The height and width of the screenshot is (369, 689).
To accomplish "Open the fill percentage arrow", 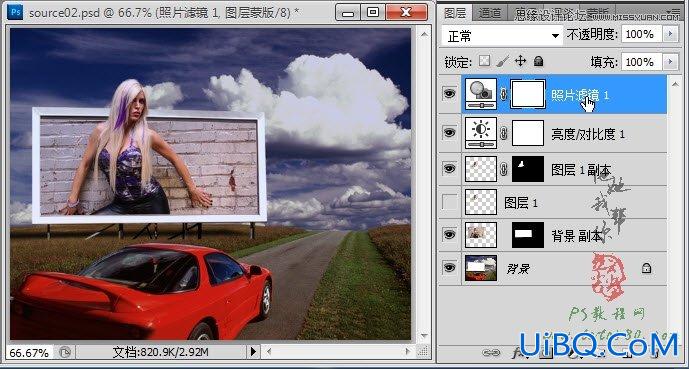I will pos(670,62).
